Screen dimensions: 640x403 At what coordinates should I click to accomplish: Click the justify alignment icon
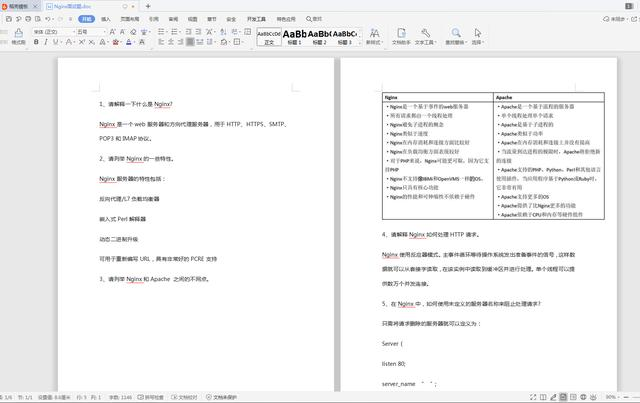click(x=190, y=42)
